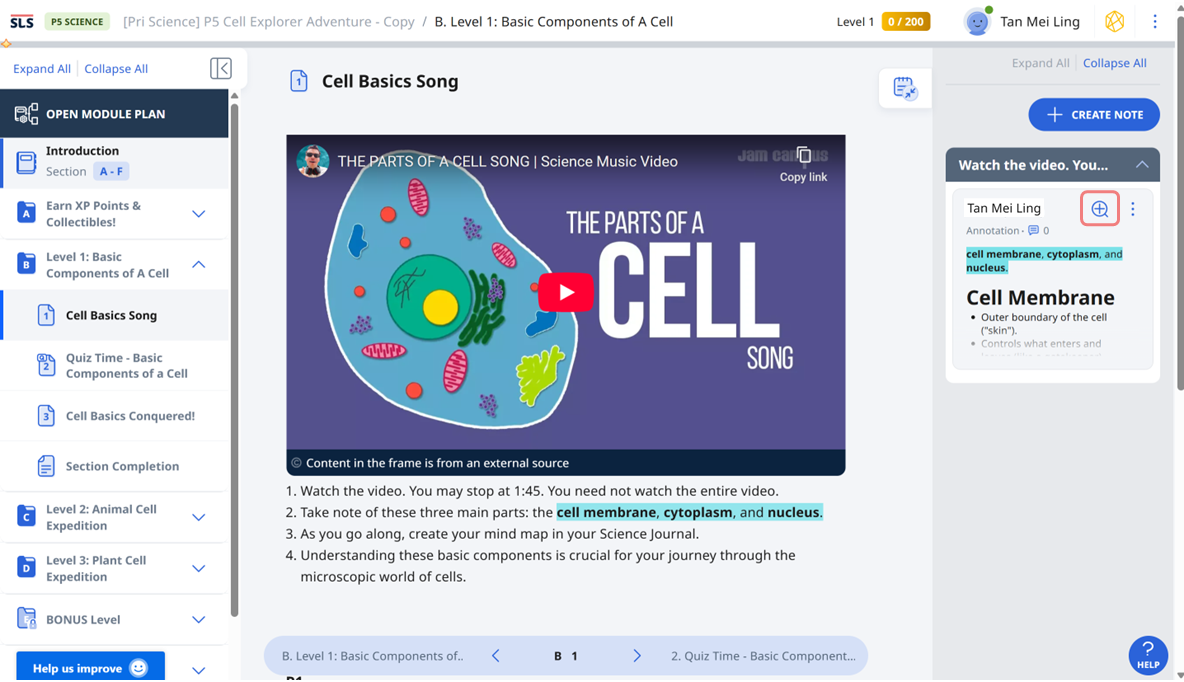Viewport: 1184px width, 682px height.
Task: Click Expand All link in sidebar
Action: coord(41,69)
